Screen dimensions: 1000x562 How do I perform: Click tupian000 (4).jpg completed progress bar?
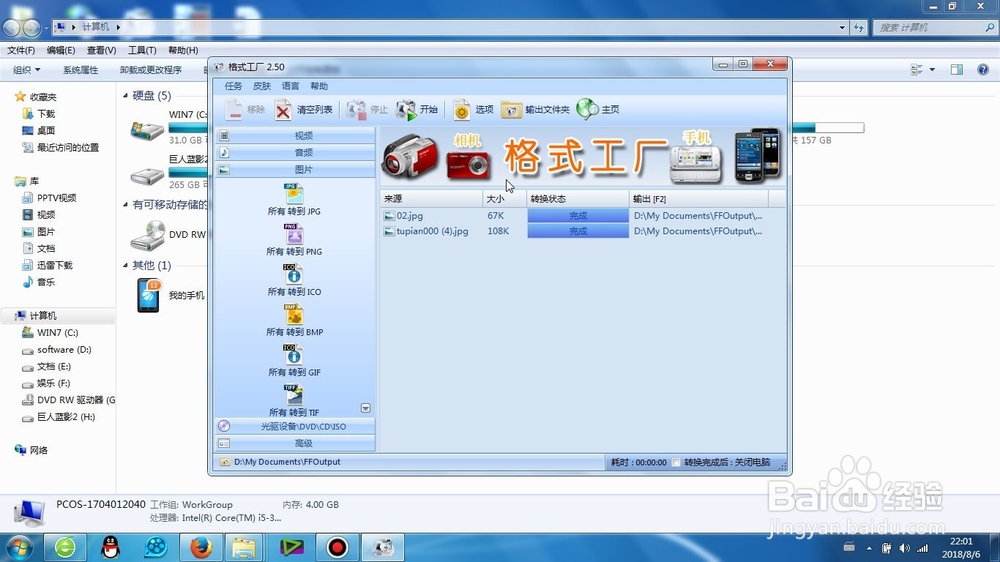click(x=578, y=231)
